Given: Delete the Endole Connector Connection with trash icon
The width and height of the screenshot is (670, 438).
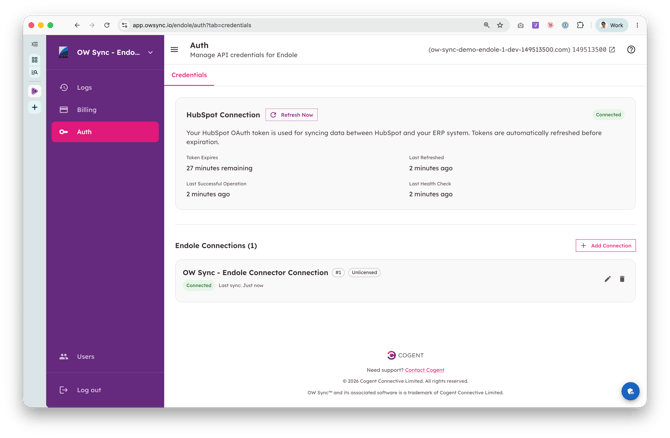Looking at the screenshot, I should click(x=622, y=279).
